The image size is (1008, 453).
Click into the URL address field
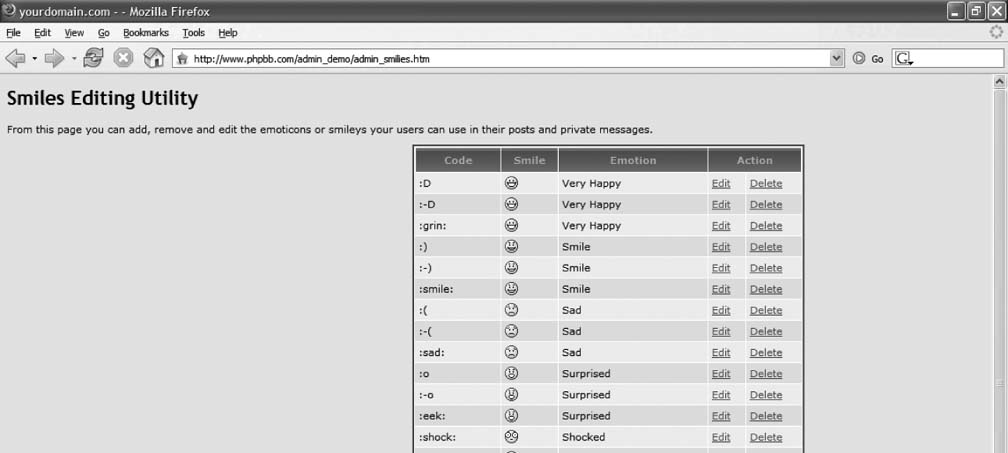pyautogui.click(x=500, y=59)
